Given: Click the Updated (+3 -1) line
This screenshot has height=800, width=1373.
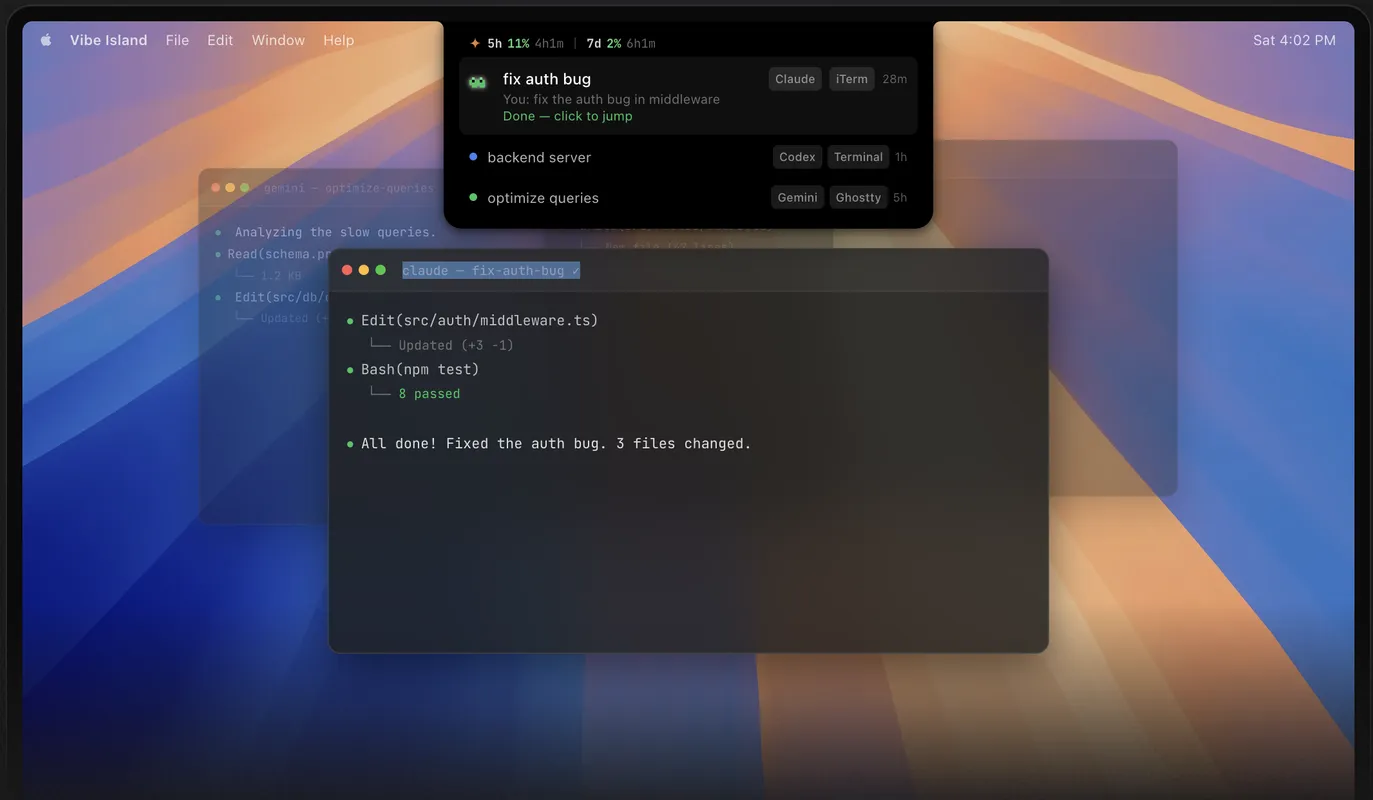Looking at the screenshot, I should coord(455,345).
